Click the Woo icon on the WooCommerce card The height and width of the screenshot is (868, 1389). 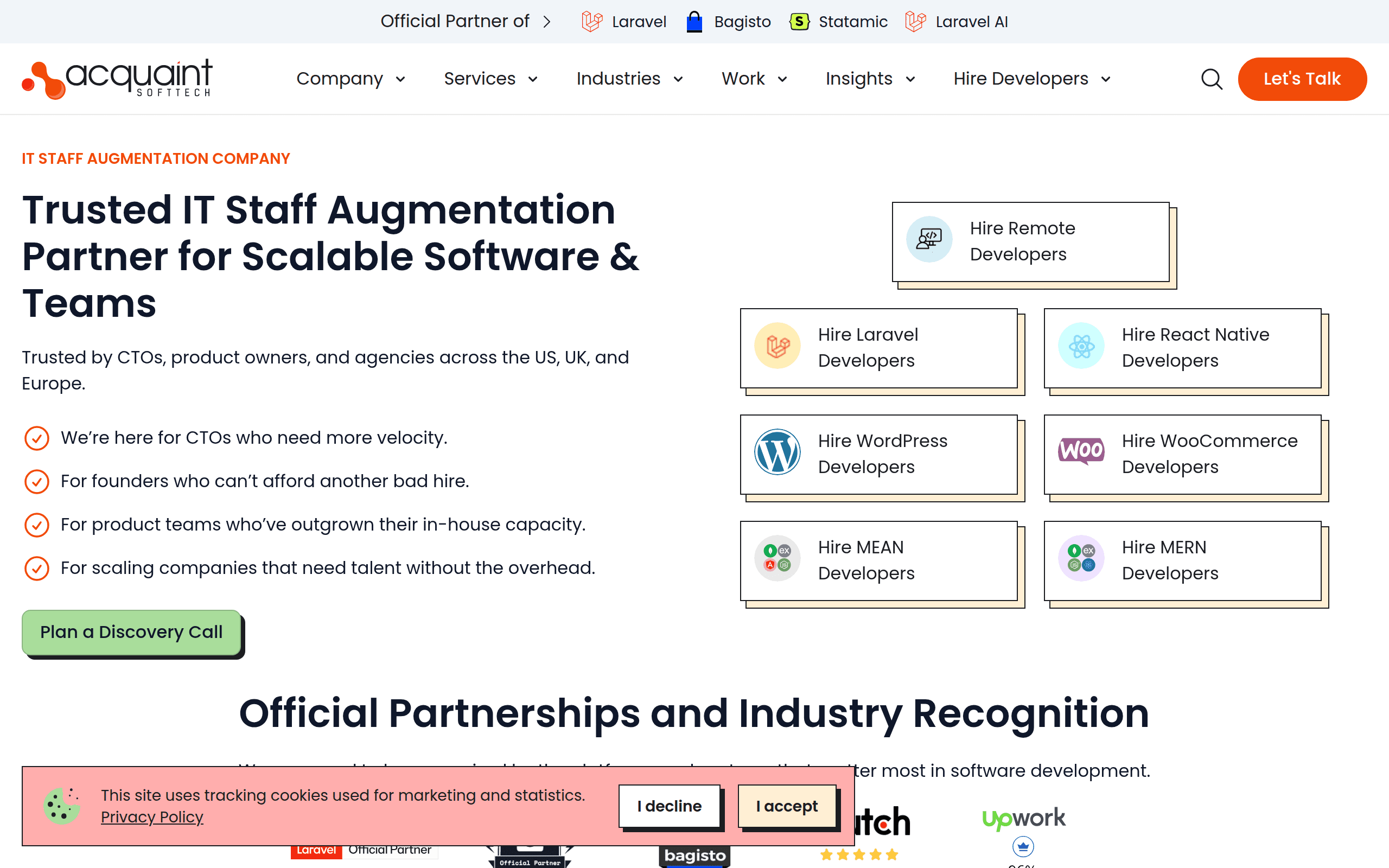[x=1081, y=451]
